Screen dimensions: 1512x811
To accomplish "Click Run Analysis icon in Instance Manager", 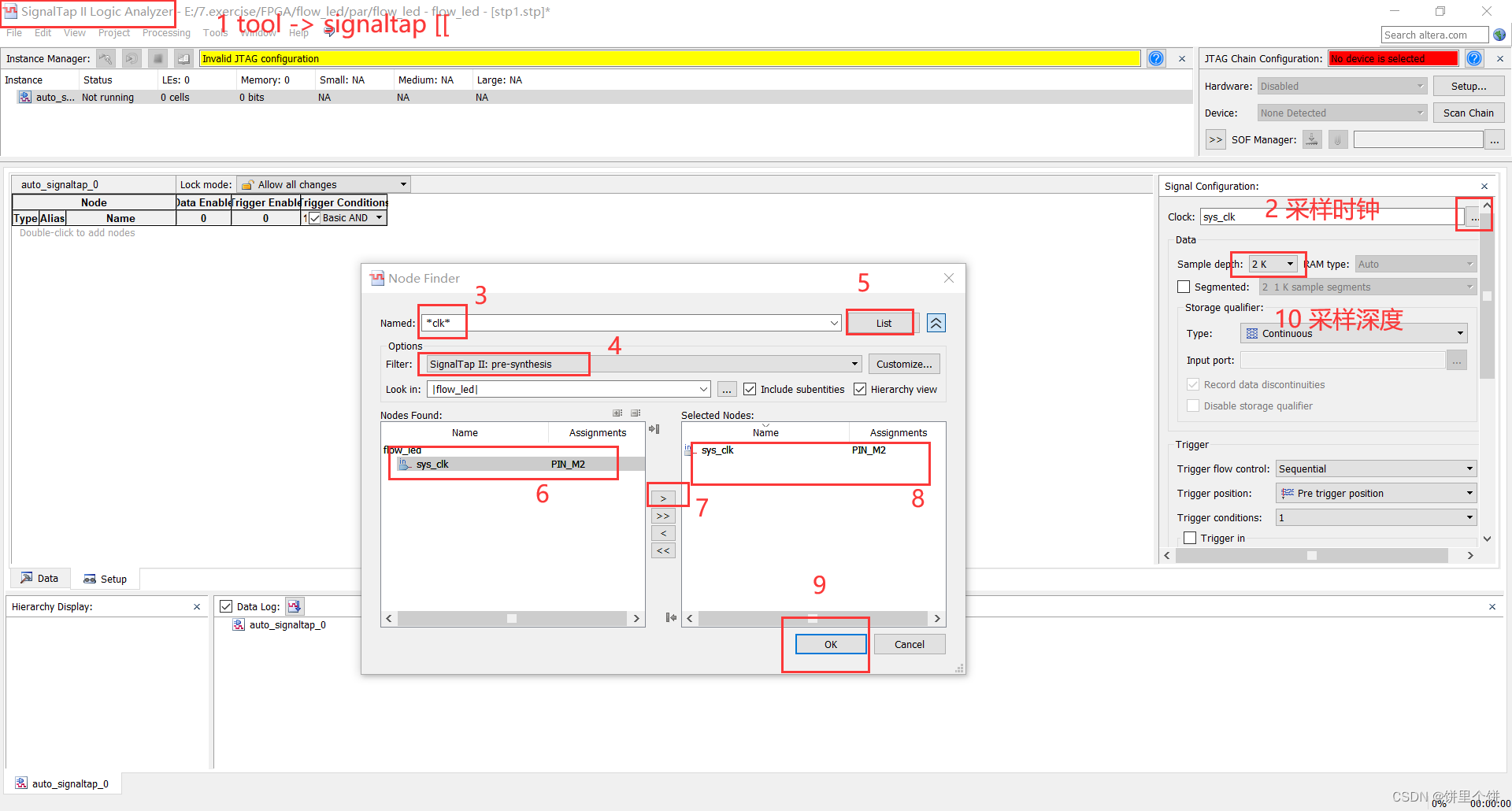I will click(106, 58).
